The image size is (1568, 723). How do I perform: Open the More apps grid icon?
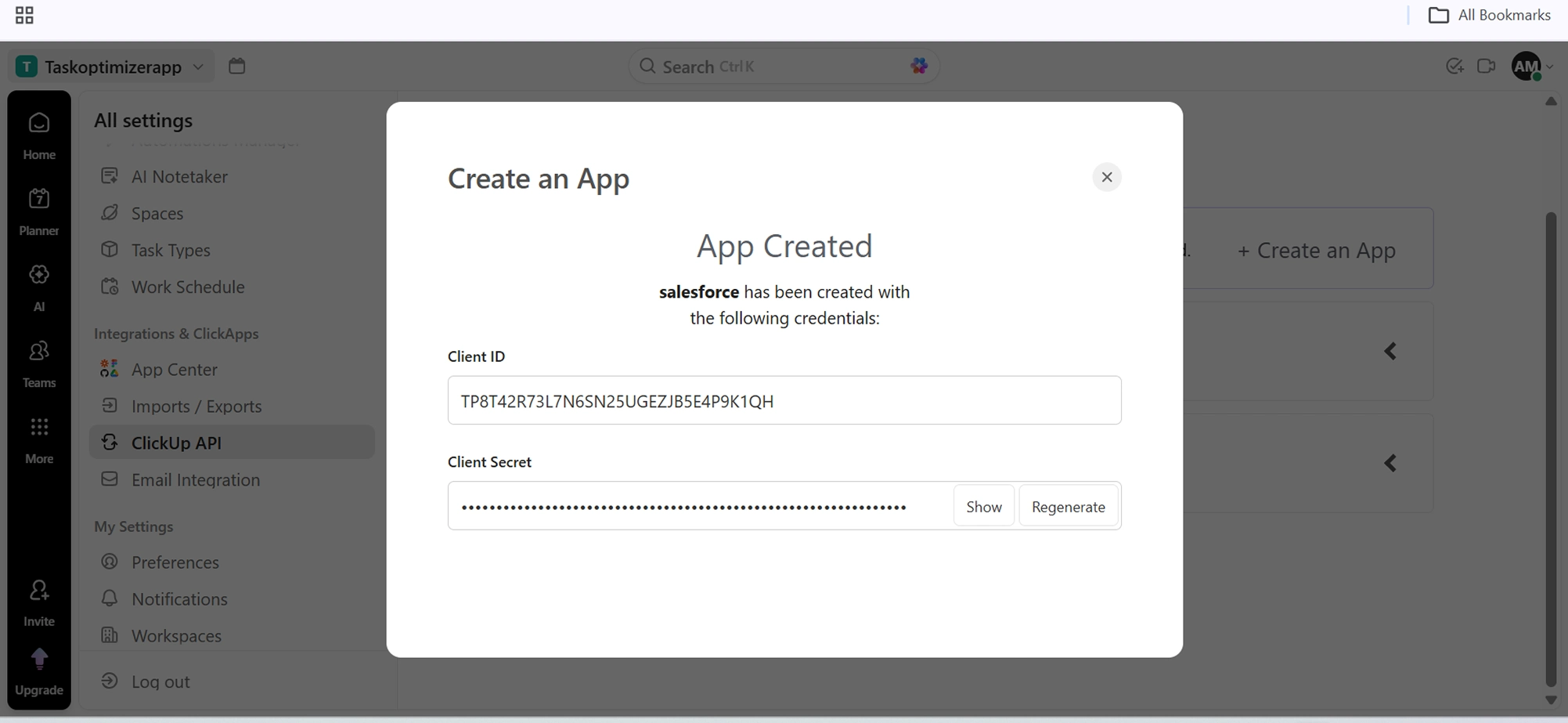coord(39,427)
